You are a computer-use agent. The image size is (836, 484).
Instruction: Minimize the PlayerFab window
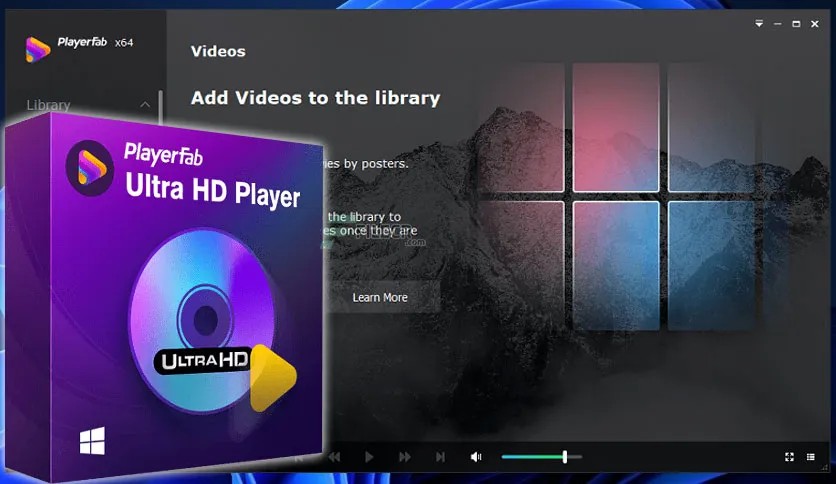pos(777,24)
